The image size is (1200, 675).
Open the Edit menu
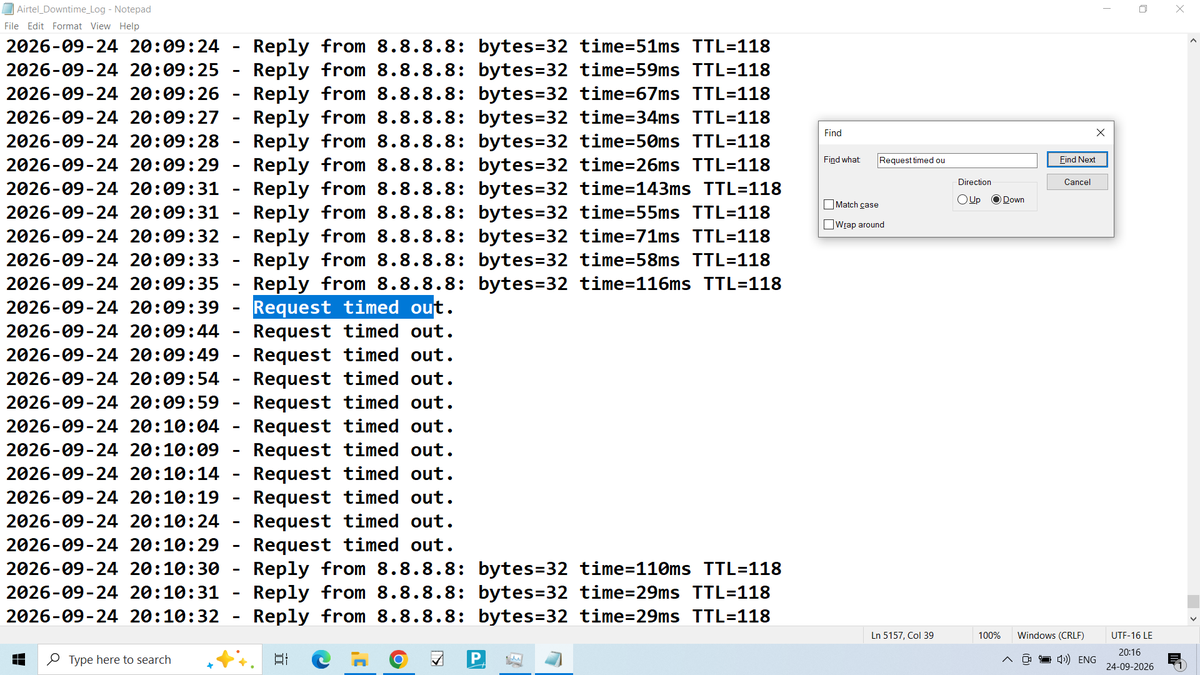click(36, 26)
